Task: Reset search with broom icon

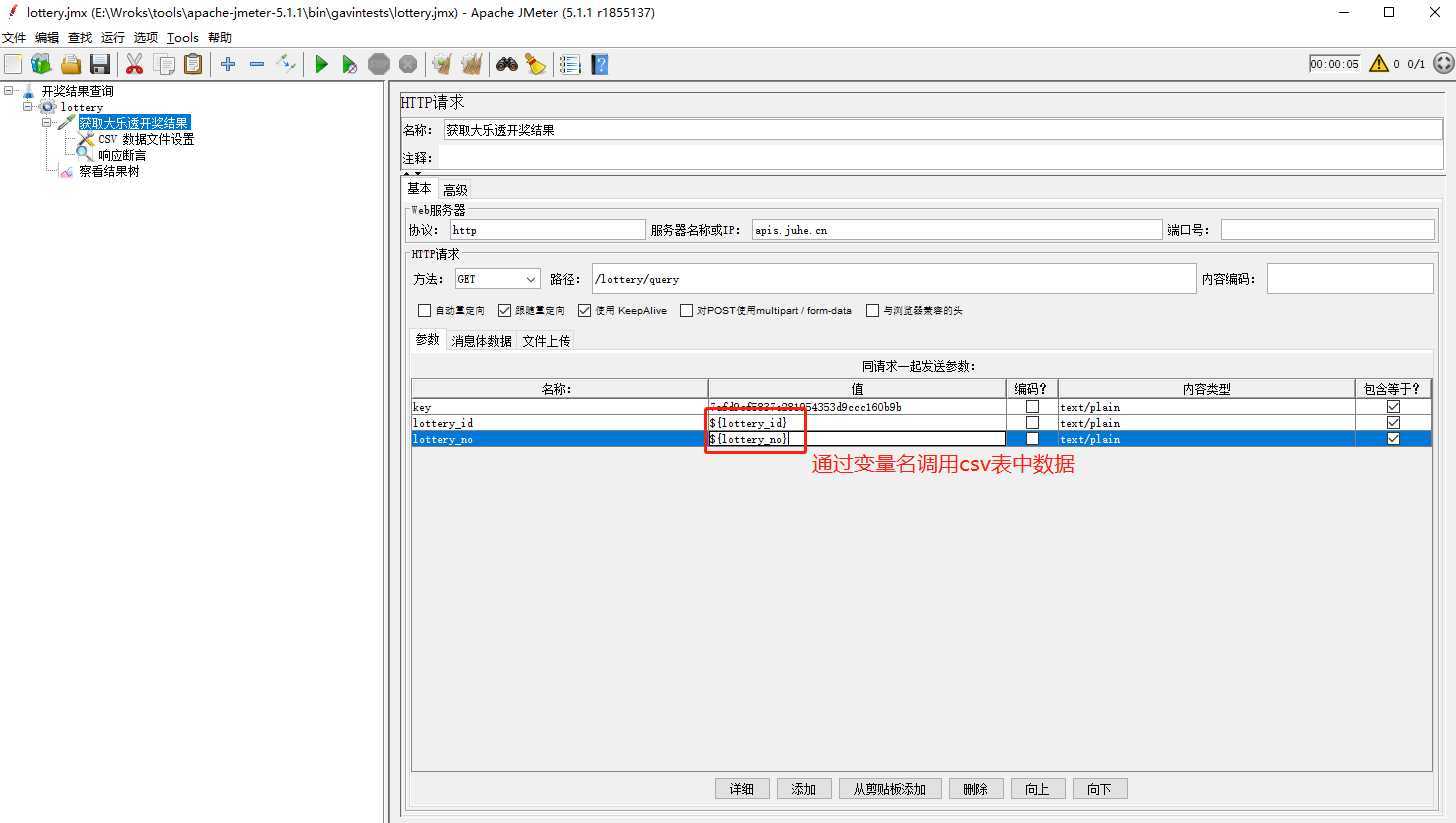Action: pos(536,64)
